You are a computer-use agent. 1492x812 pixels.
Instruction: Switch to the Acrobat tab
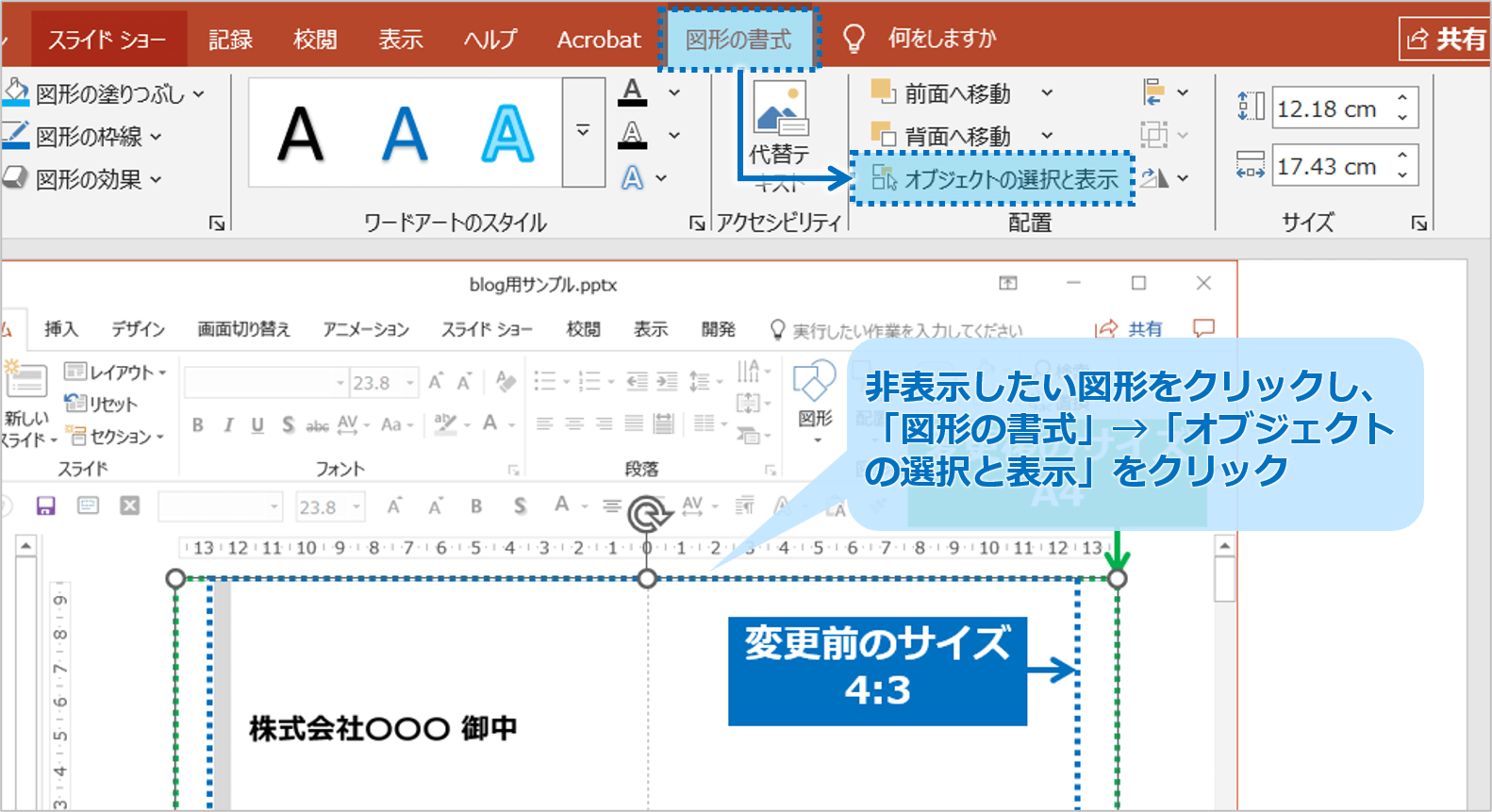599,40
